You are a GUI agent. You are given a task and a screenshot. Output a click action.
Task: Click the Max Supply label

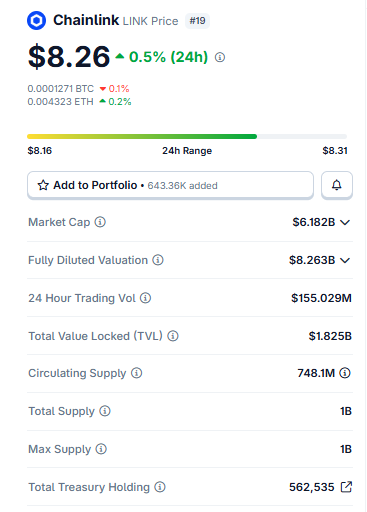tap(59, 449)
